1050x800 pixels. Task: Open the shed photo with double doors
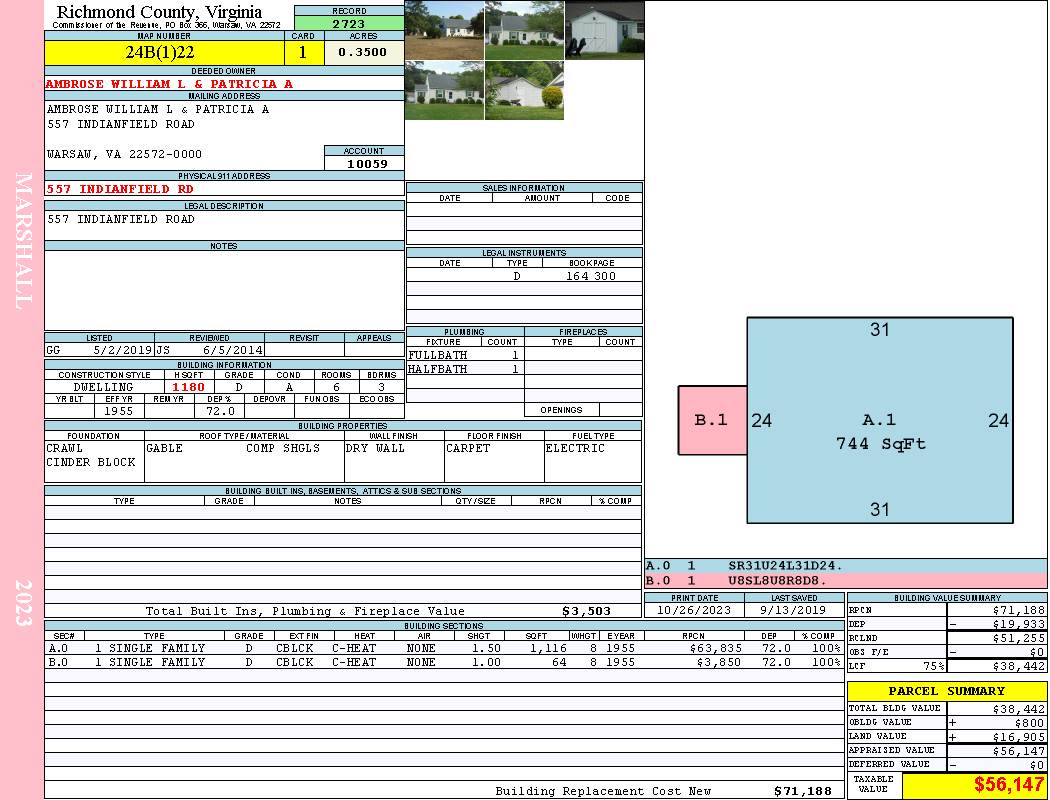pos(604,30)
